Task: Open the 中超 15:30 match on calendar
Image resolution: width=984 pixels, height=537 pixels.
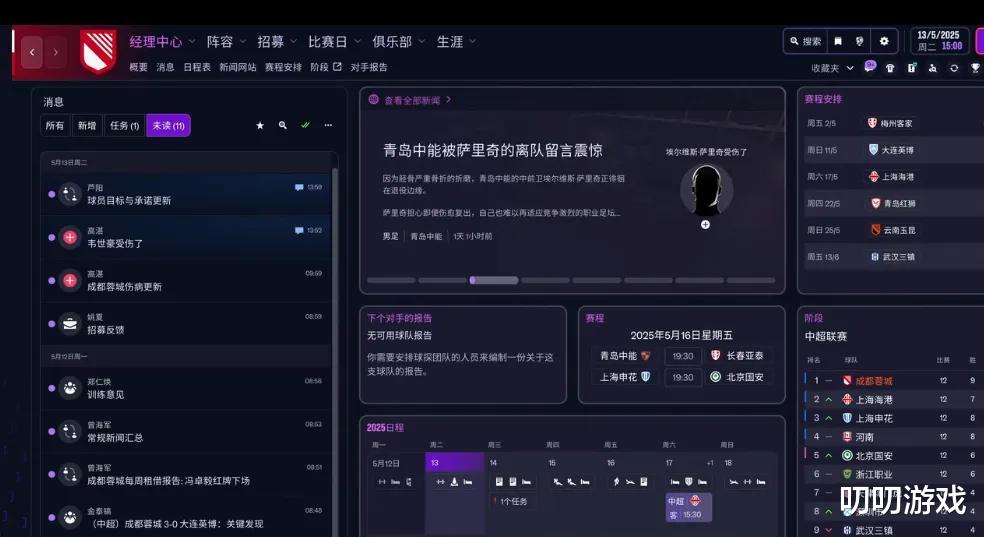Action: coord(688,508)
